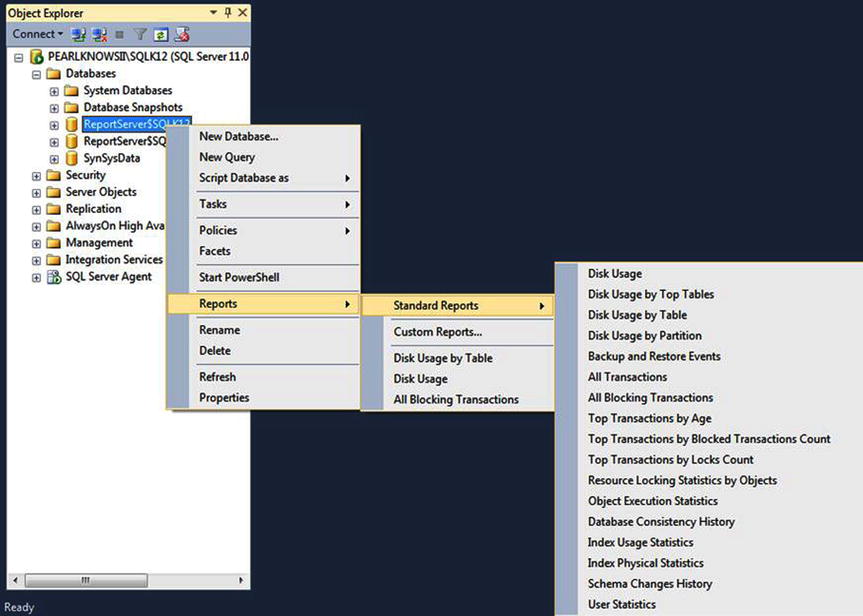Expand the SQL Server Agent node
The image size is (863, 616).
click(36, 278)
